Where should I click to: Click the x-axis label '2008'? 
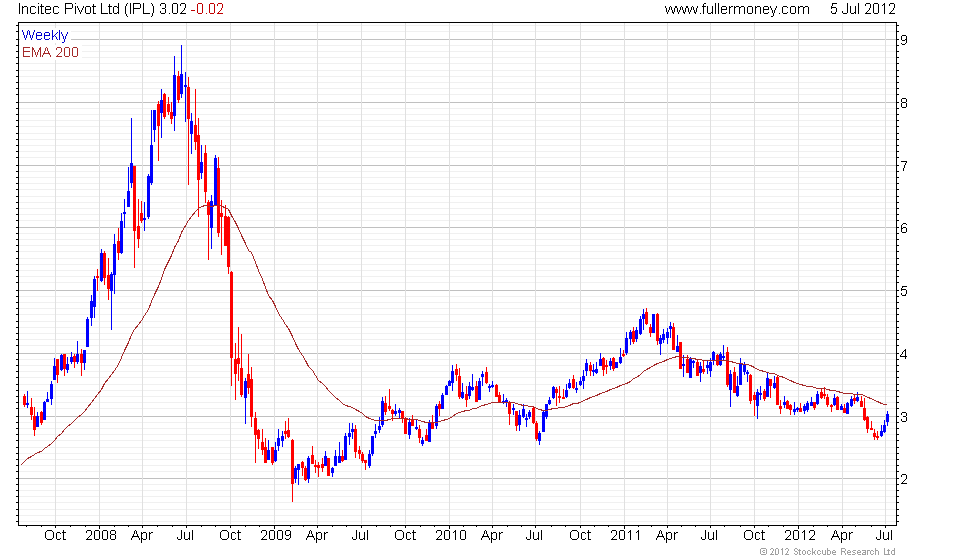tap(101, 536)
